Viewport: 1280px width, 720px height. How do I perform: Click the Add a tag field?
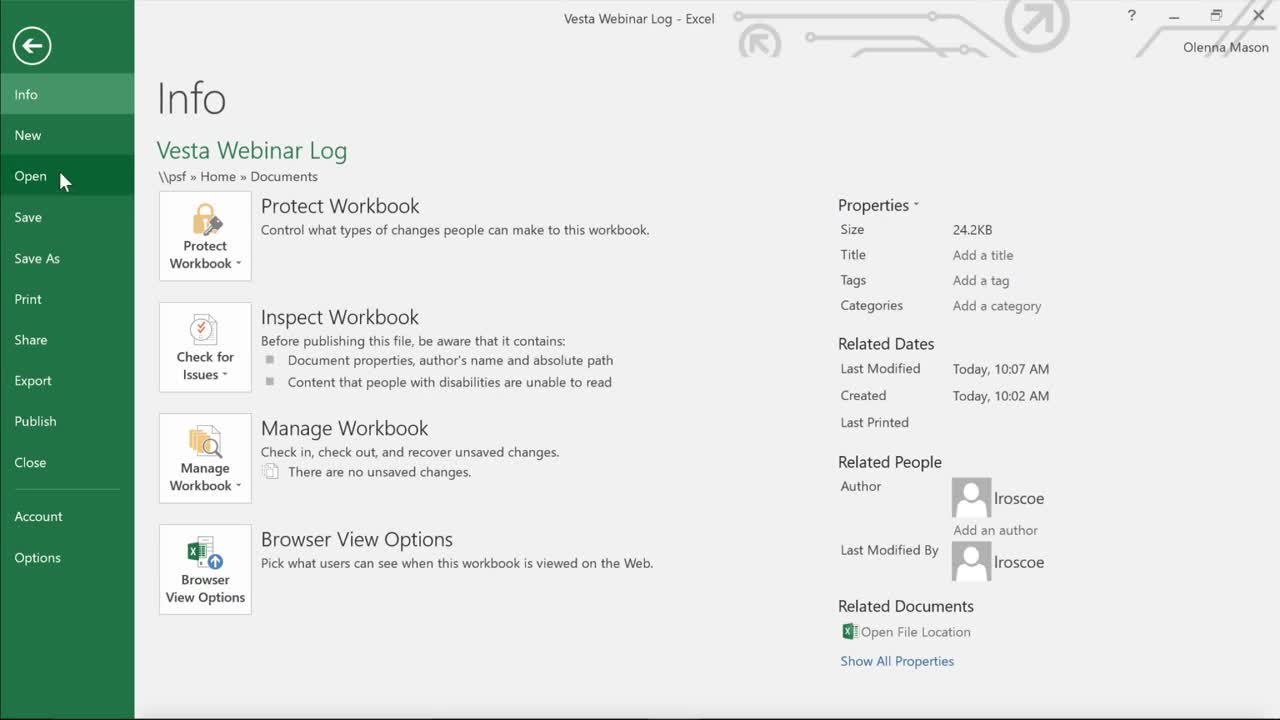point(981,281)
